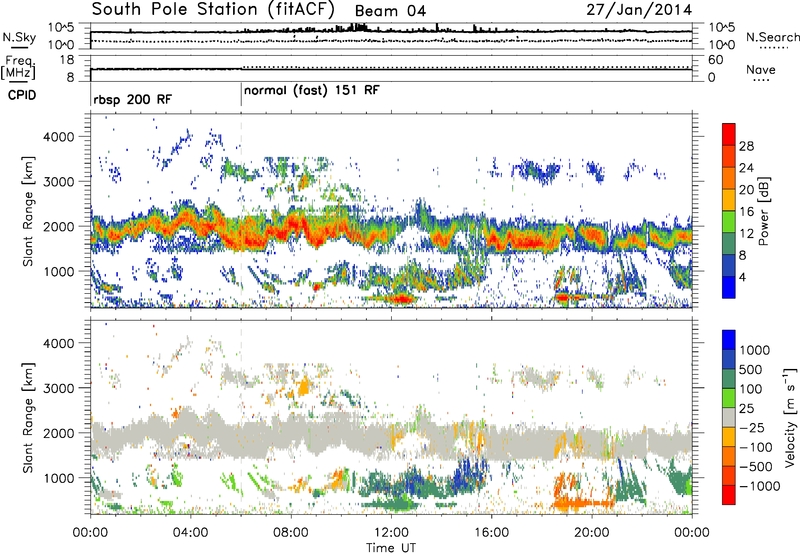Click the 'Time UT' axis label
800x554 pixels.
click(391, 547)
